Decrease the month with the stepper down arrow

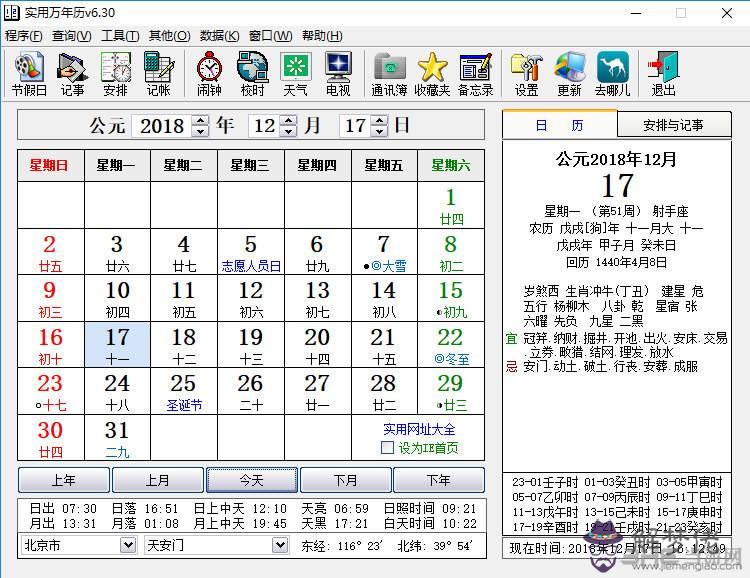[289, 132]
